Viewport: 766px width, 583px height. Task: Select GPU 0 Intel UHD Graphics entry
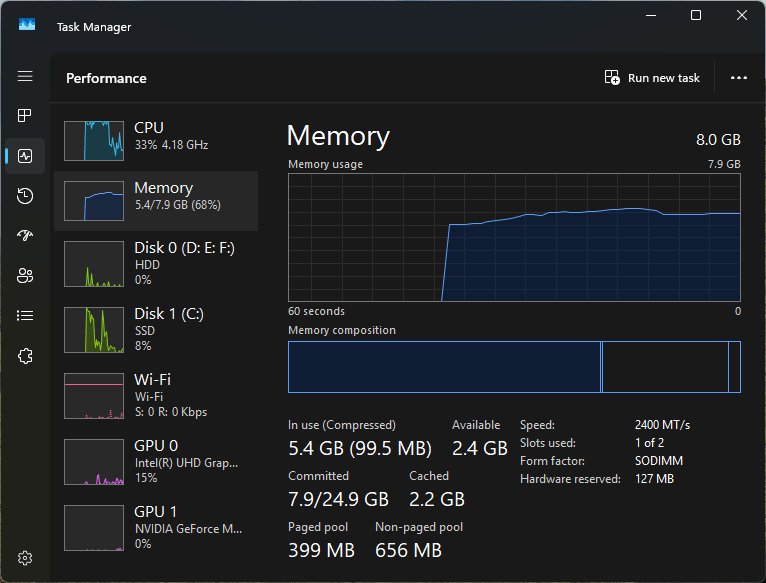pos(156,461)
